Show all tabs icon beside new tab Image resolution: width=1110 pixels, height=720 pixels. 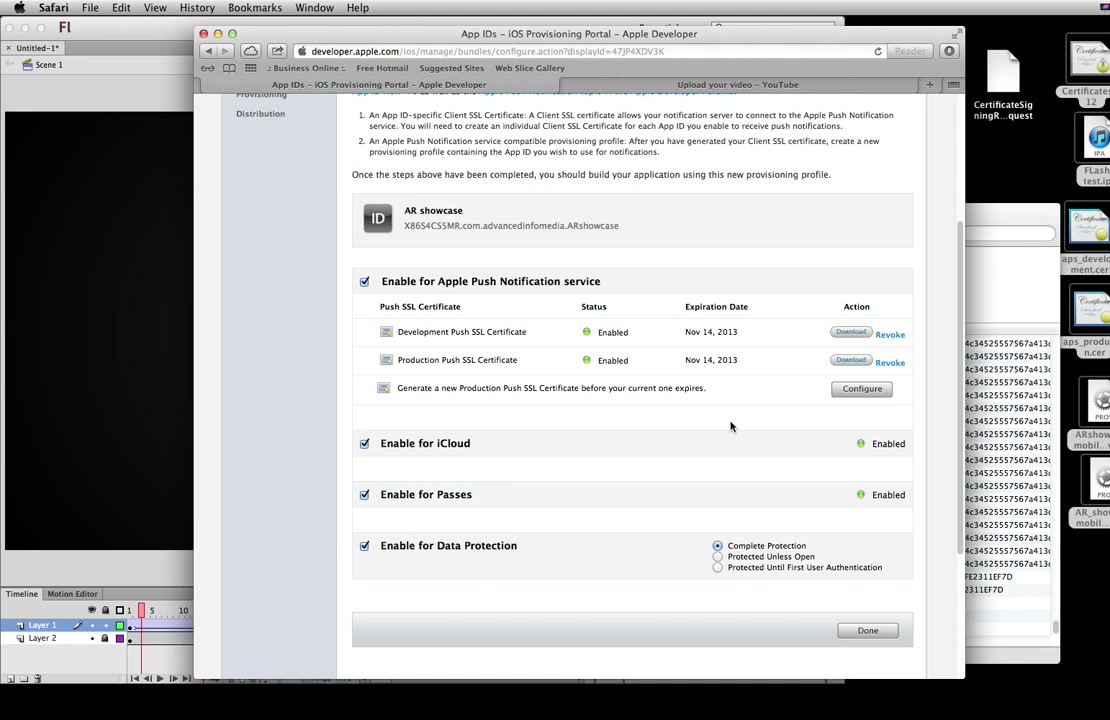point(954,84)
